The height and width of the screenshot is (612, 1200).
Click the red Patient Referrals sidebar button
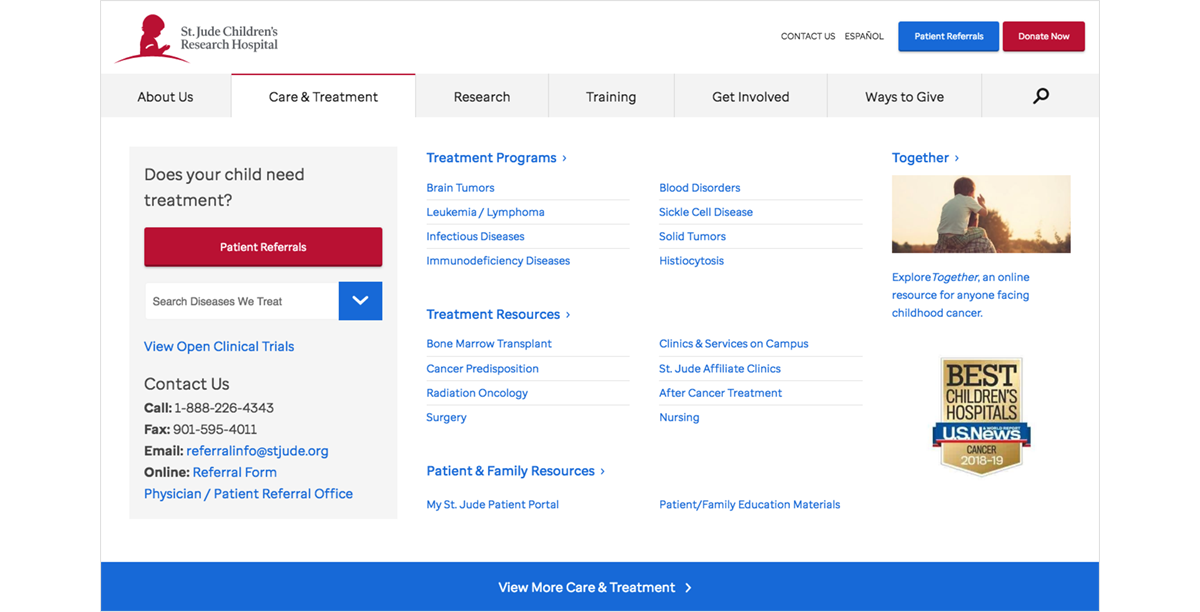point(263,247)
